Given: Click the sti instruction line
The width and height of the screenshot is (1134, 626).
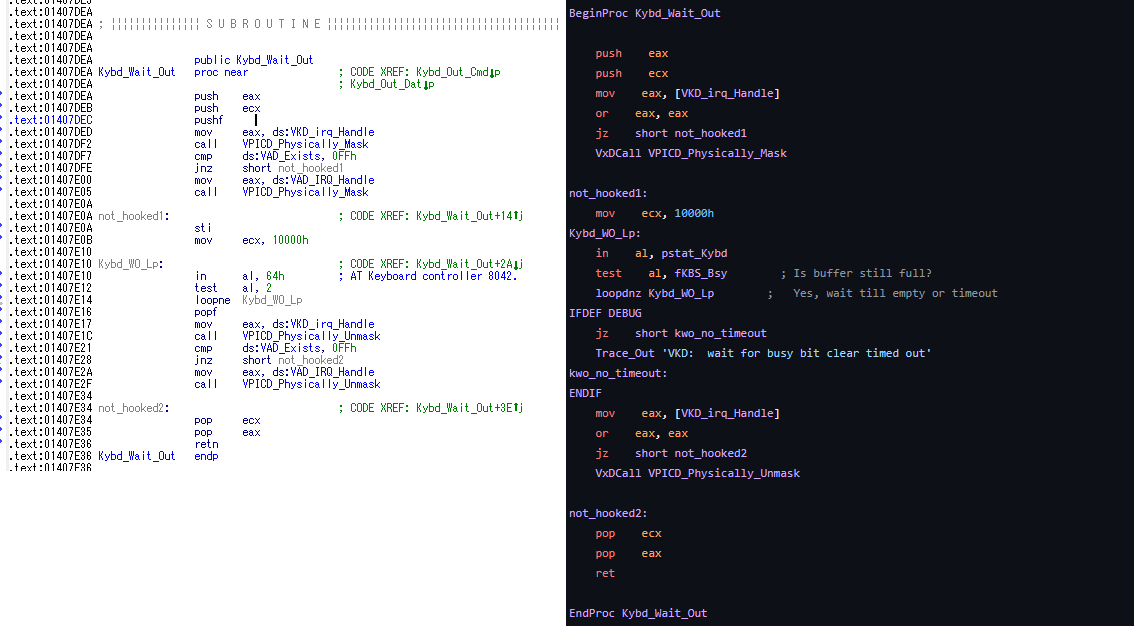Looking at the screenshot, I should click(202, 228).
